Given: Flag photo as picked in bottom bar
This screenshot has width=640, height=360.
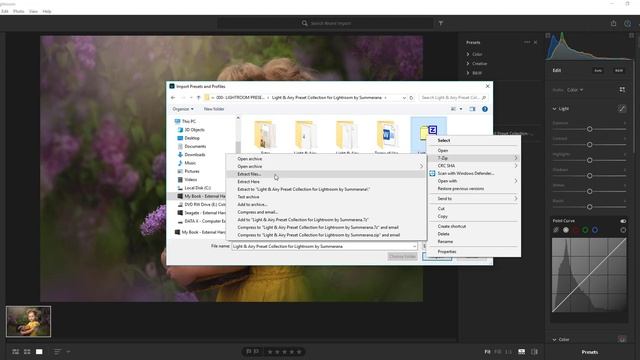Looking at the screenshot, I should [x=248, y=351].
